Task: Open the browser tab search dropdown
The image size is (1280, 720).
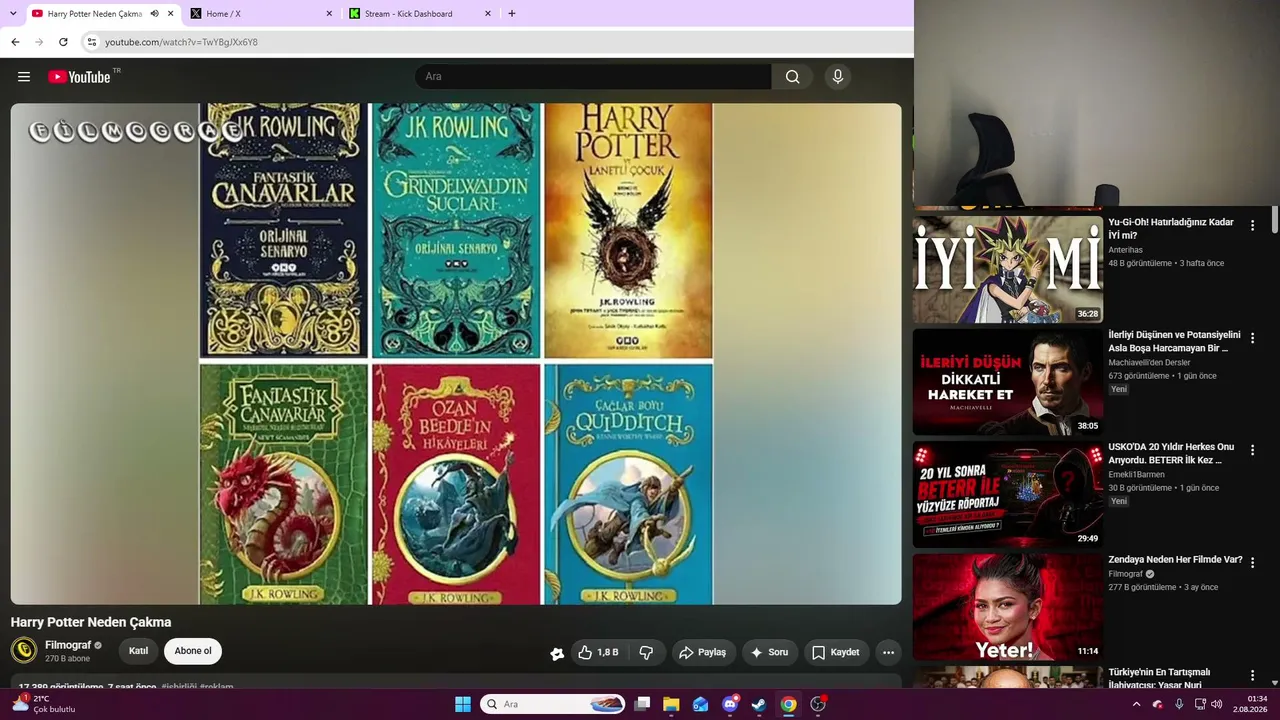Action: (13, 14)
